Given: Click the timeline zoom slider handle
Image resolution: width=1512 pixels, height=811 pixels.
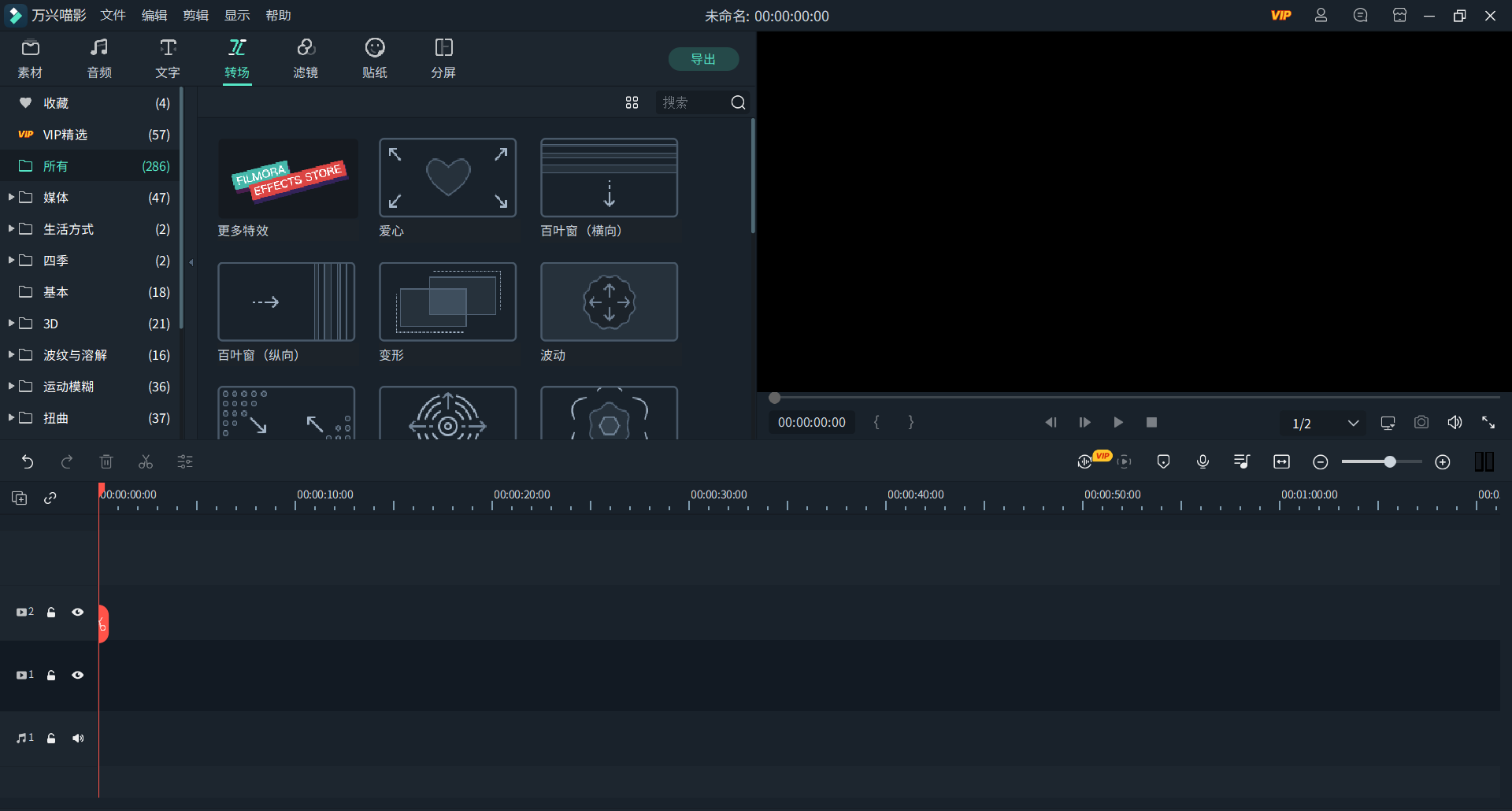Looking at the screenshot, I should pyautogui.click(x=1390, y=462).
